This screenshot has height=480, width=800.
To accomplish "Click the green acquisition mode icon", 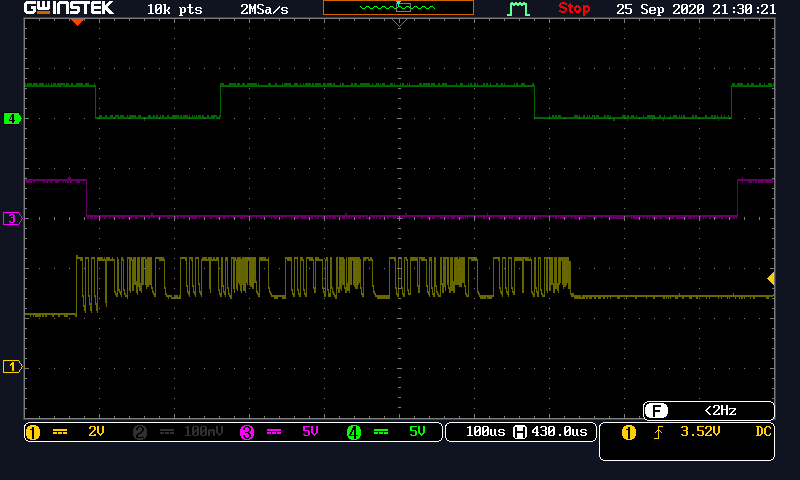I will pyautogui.click(x=518, y=9).
